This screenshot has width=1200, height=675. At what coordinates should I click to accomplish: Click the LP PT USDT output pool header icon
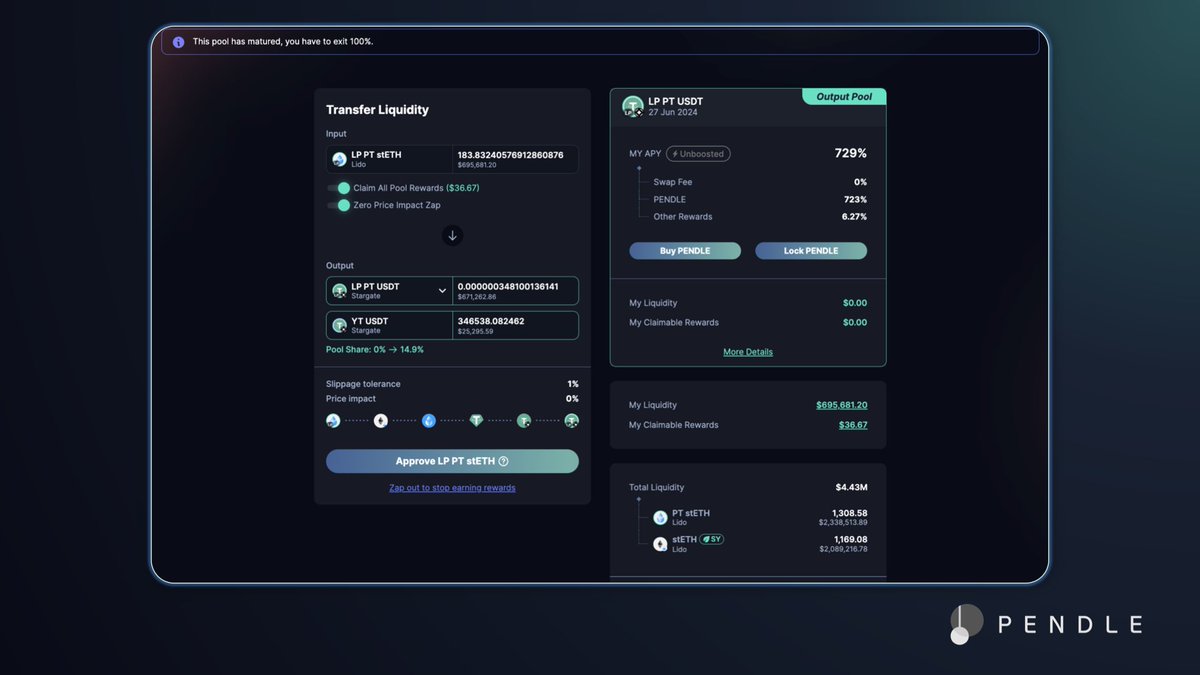pyautogui.click(x=632, y=106)
